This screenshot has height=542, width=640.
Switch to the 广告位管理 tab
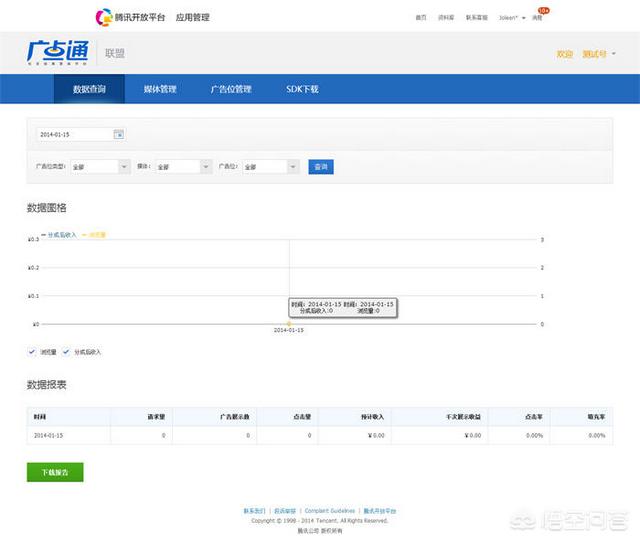click(230, 89)
